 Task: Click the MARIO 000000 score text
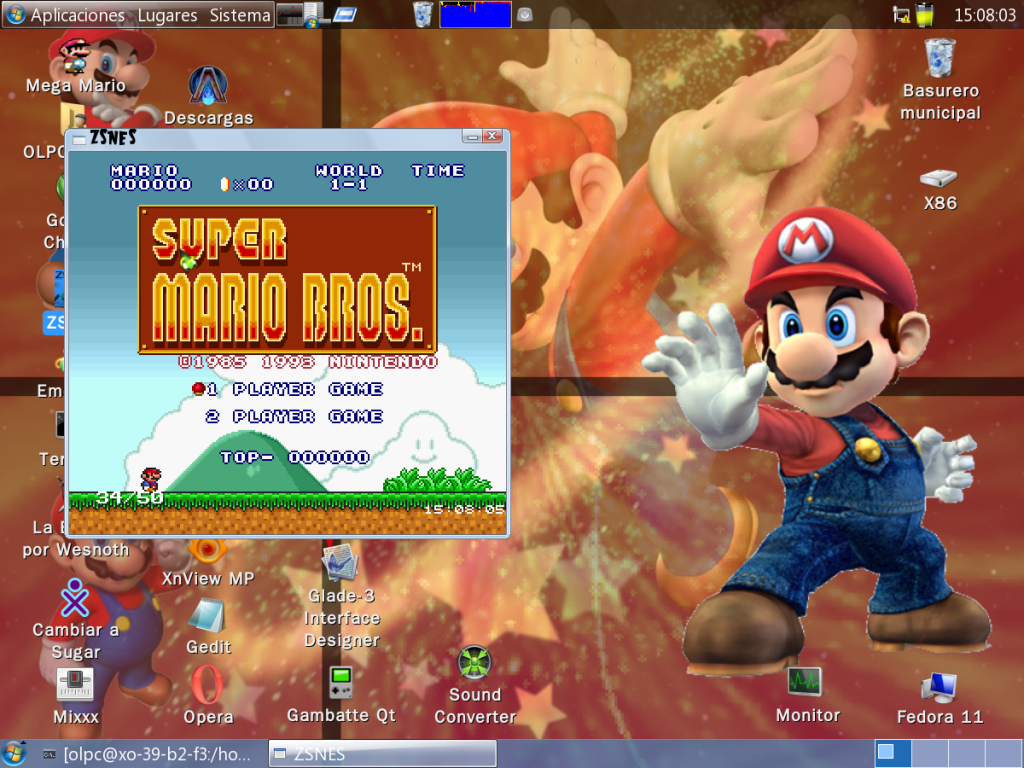(x=151, y=177)
